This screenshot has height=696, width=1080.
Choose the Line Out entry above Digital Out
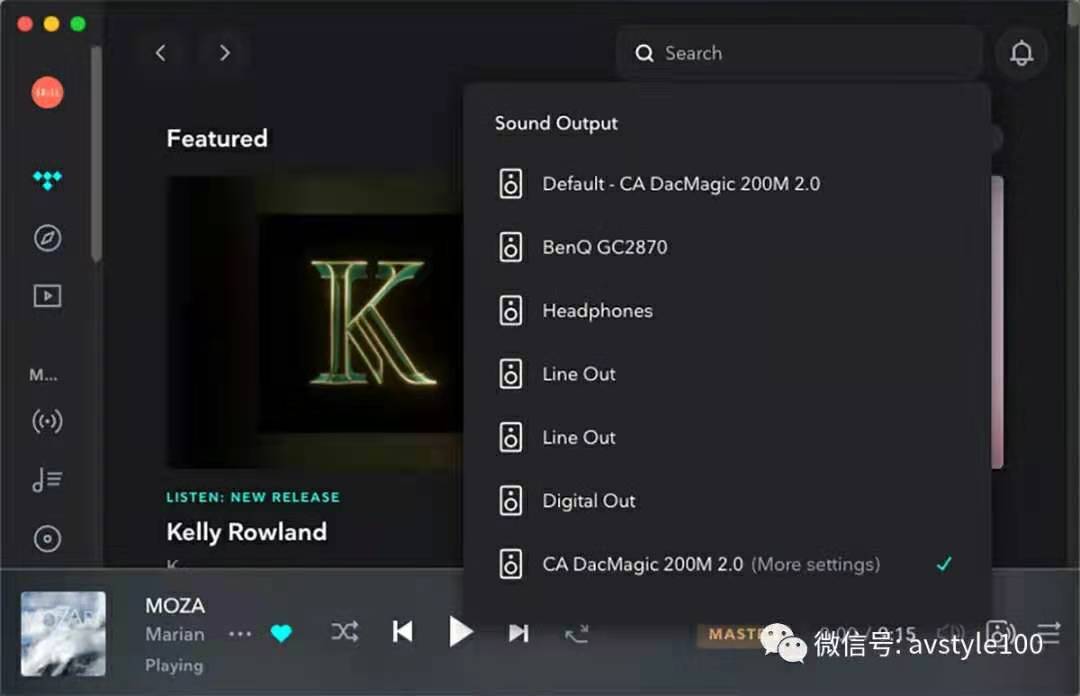coord(727,438)
